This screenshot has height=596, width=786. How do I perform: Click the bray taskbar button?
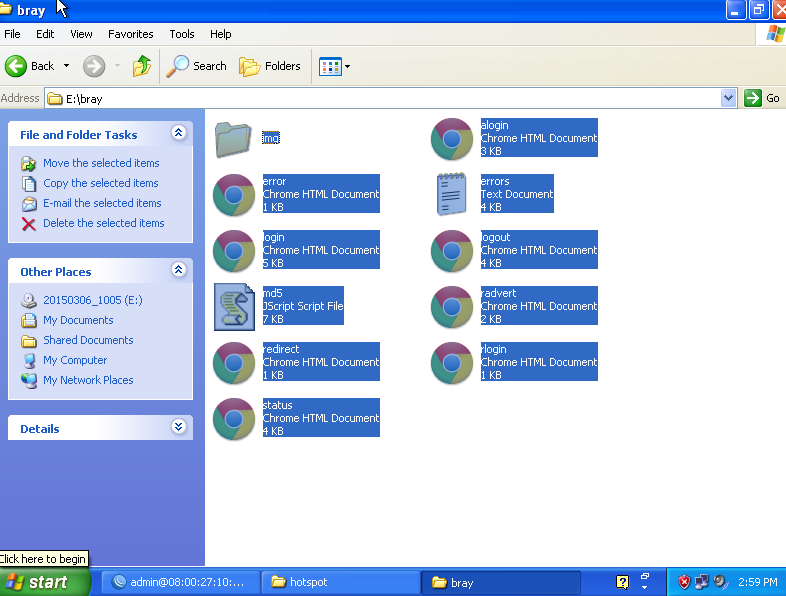pyautogui.click(x=500, y=582)
